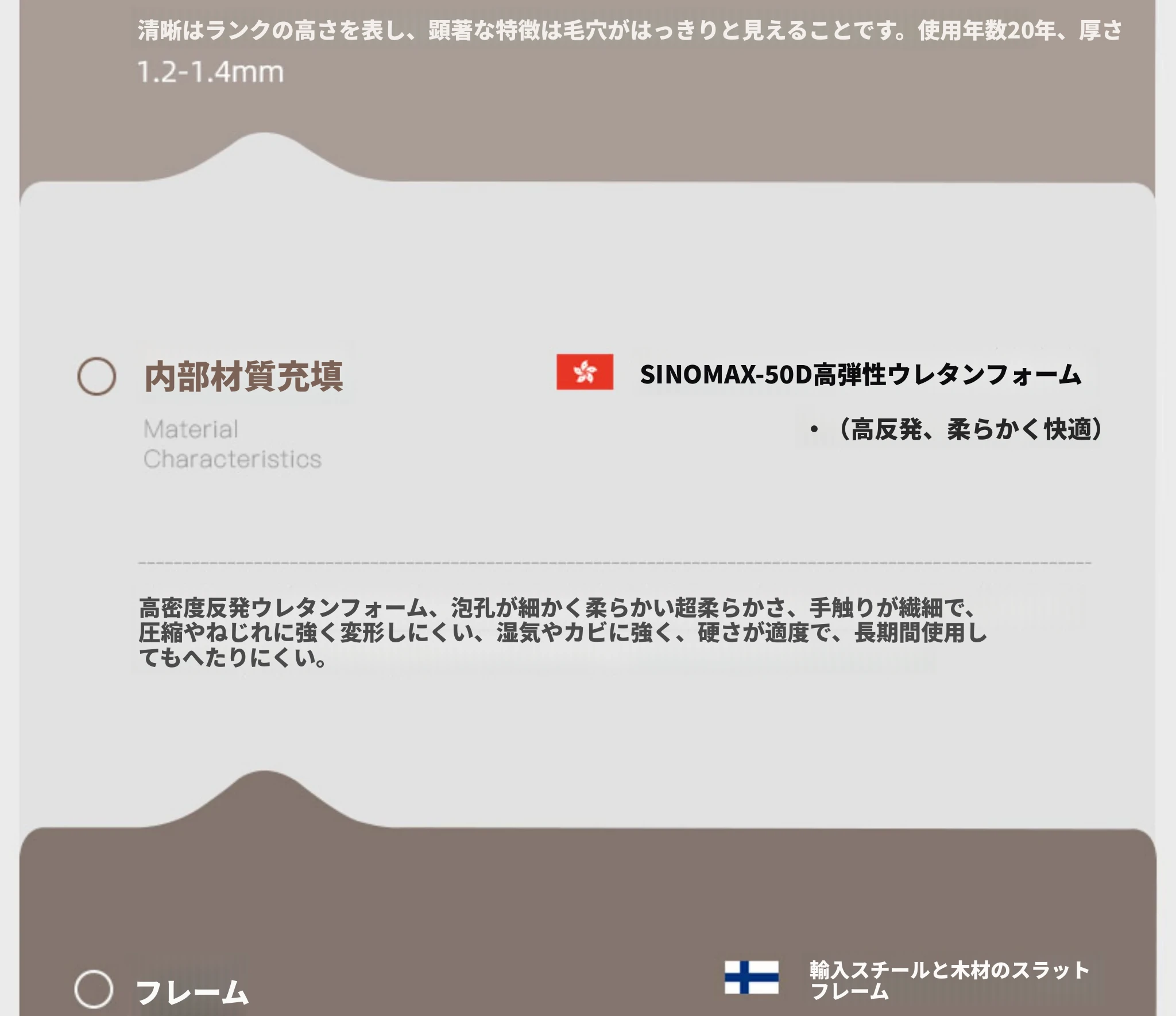Click the 内部材質充填 heading
The image size is (1176, 1016).
(243, 377)
